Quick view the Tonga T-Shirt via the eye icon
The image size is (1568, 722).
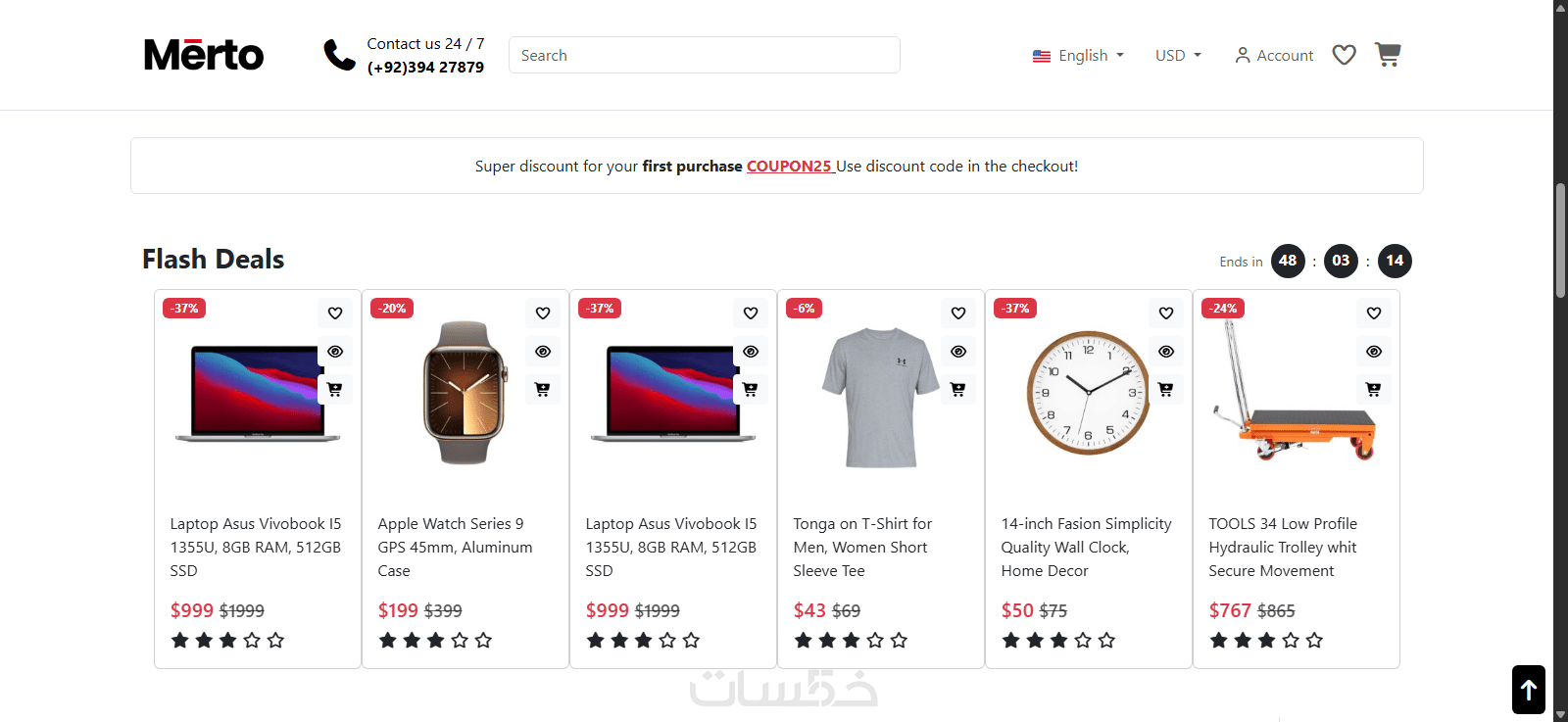957,352
